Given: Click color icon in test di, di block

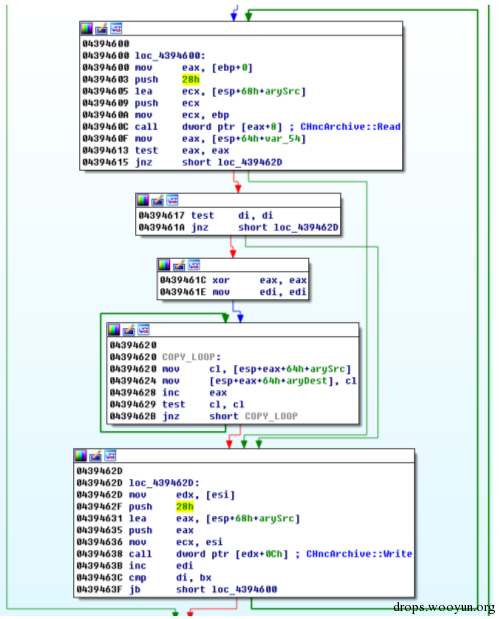Looking at the screenshot, I should point(143,200).
